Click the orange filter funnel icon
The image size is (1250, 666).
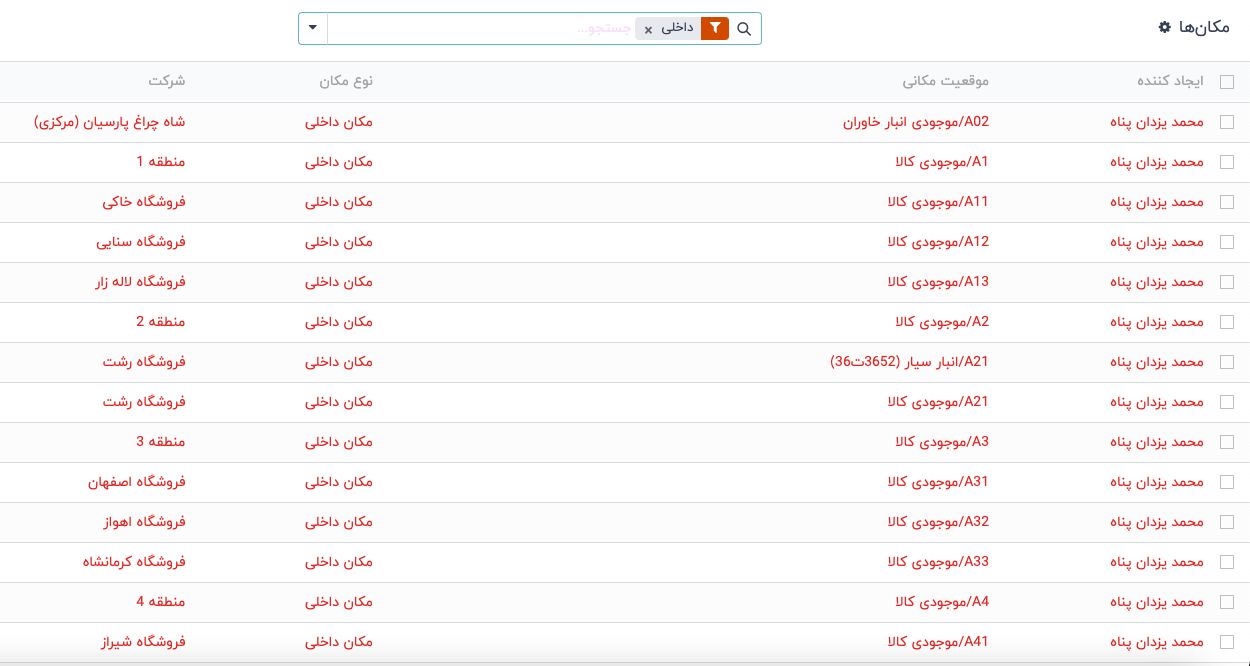[x=715, y=29]
